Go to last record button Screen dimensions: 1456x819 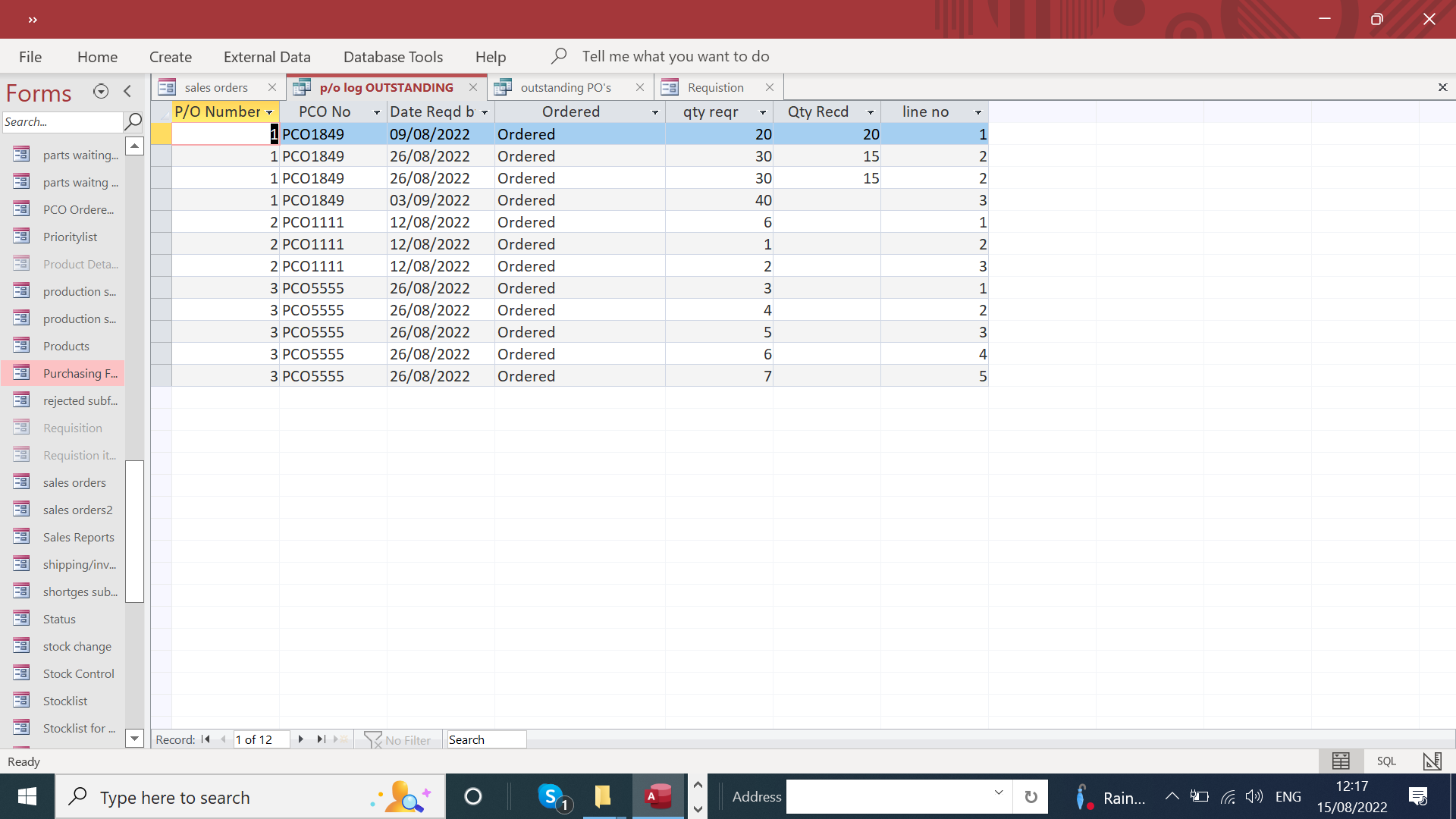[x=321, y=739]
